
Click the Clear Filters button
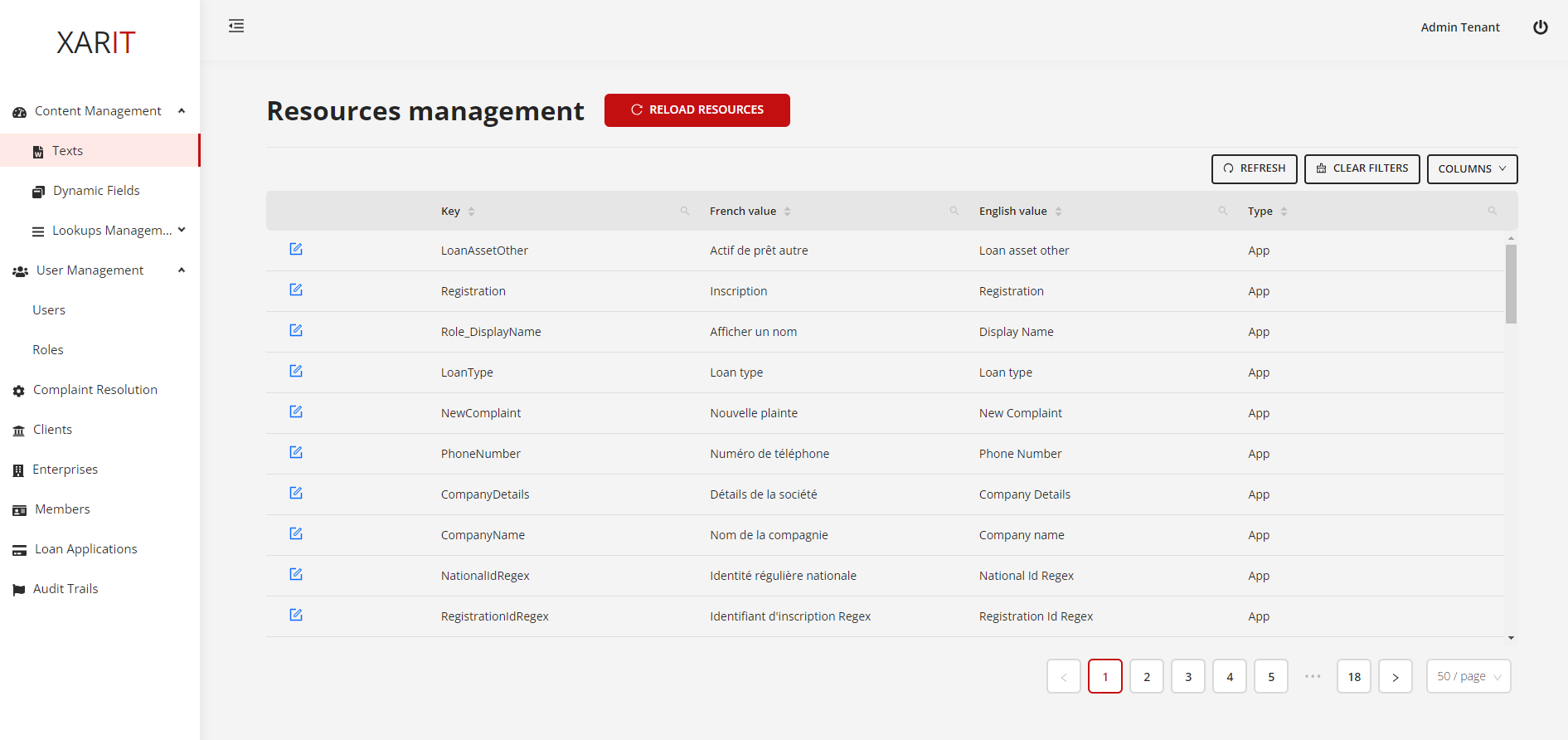tap(1362, 168)
